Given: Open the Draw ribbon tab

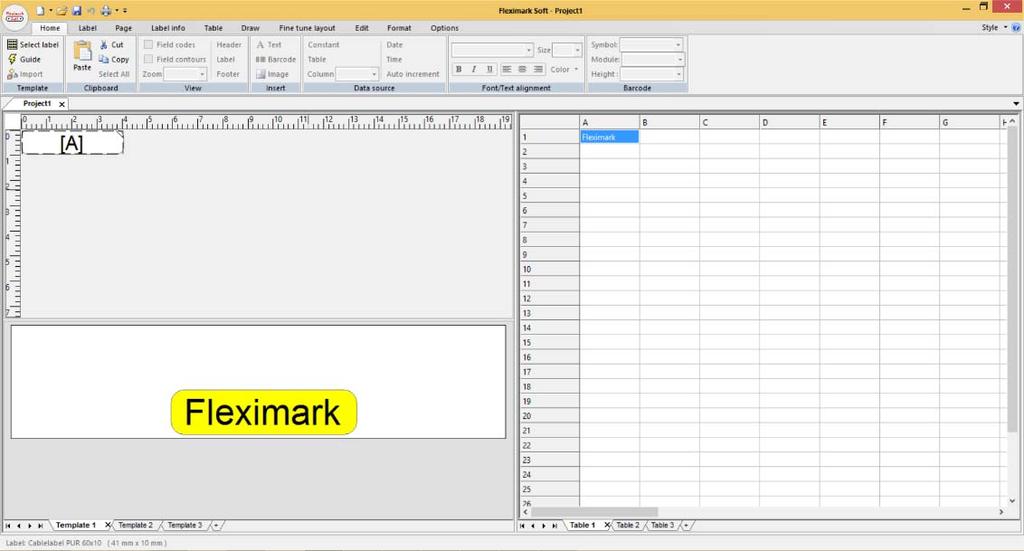Looking at the screenshot, I should point(250,28).
